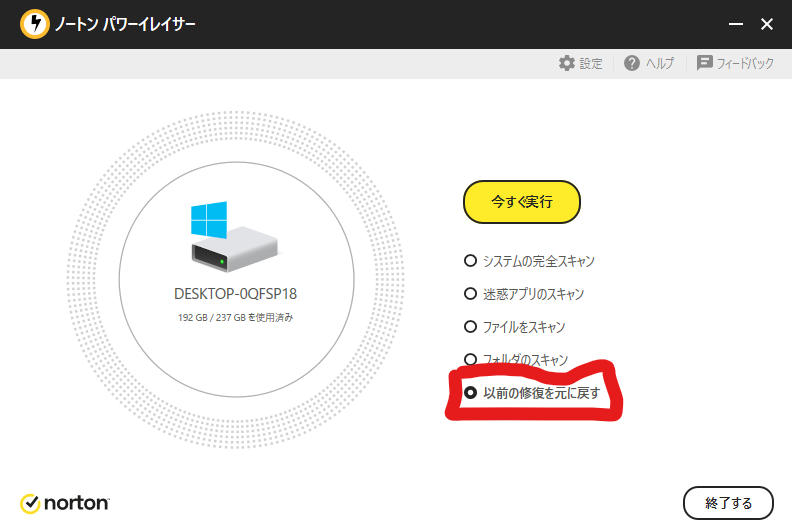Viewport: 792px width, 528px height.
Task: Click the norton checkmark logo
Action: [x=30, y=503]
